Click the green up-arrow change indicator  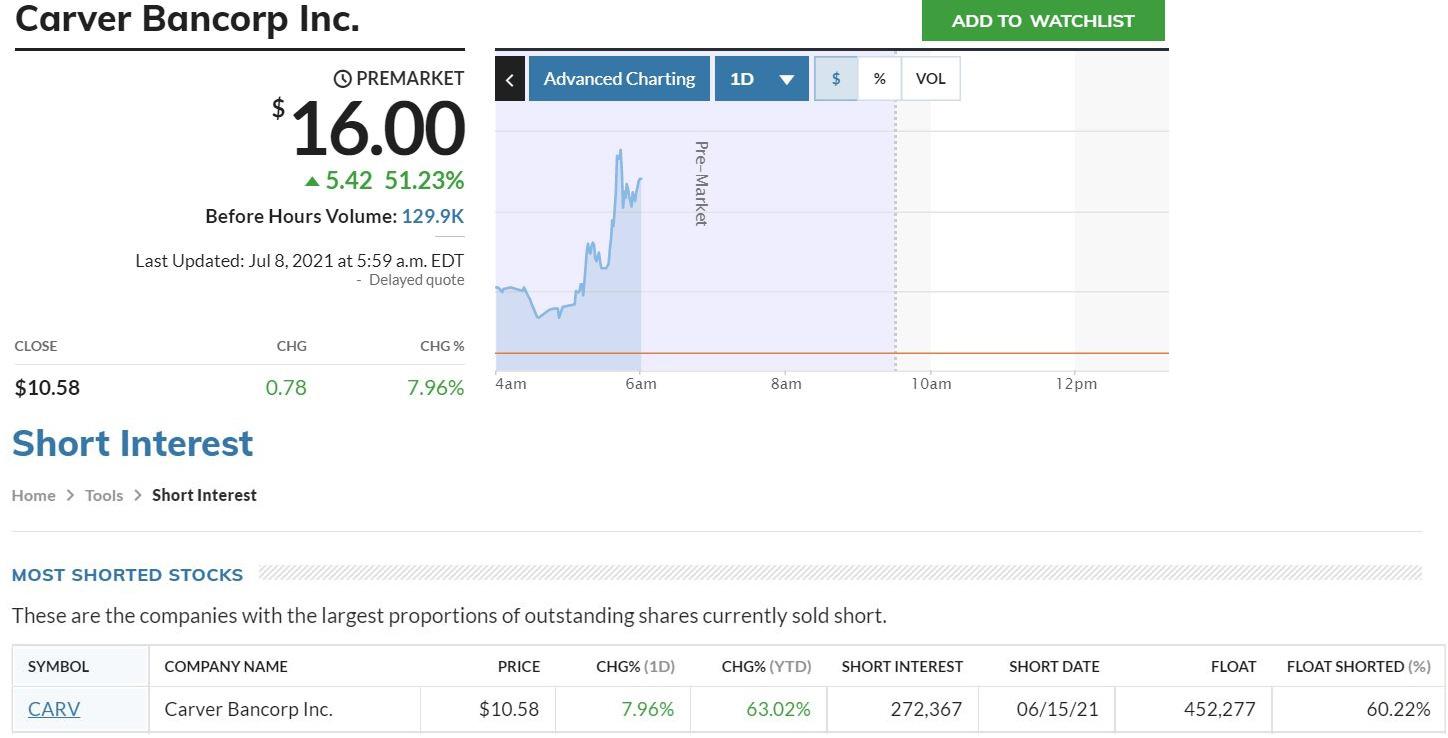click(x=311, y=180)
